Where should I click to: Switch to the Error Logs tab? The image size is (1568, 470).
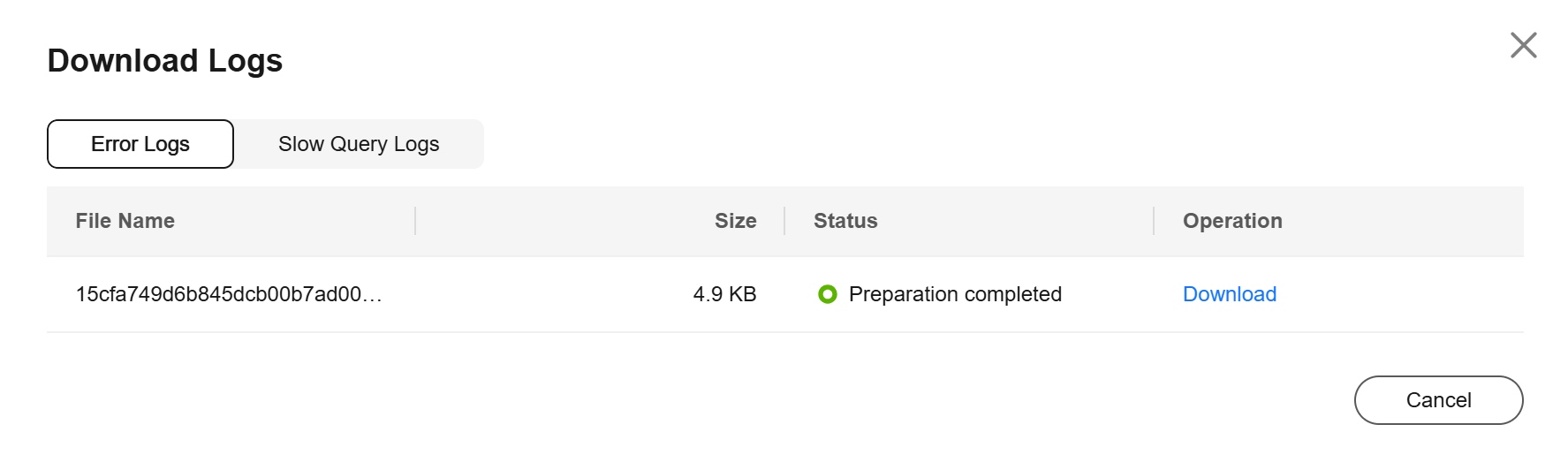[140, 144]
